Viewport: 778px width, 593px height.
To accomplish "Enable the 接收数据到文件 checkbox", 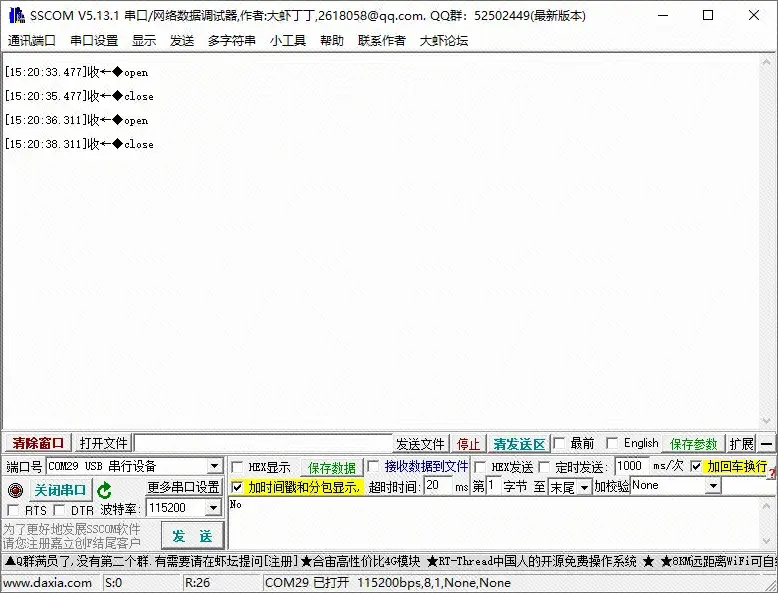I will 373,466.
